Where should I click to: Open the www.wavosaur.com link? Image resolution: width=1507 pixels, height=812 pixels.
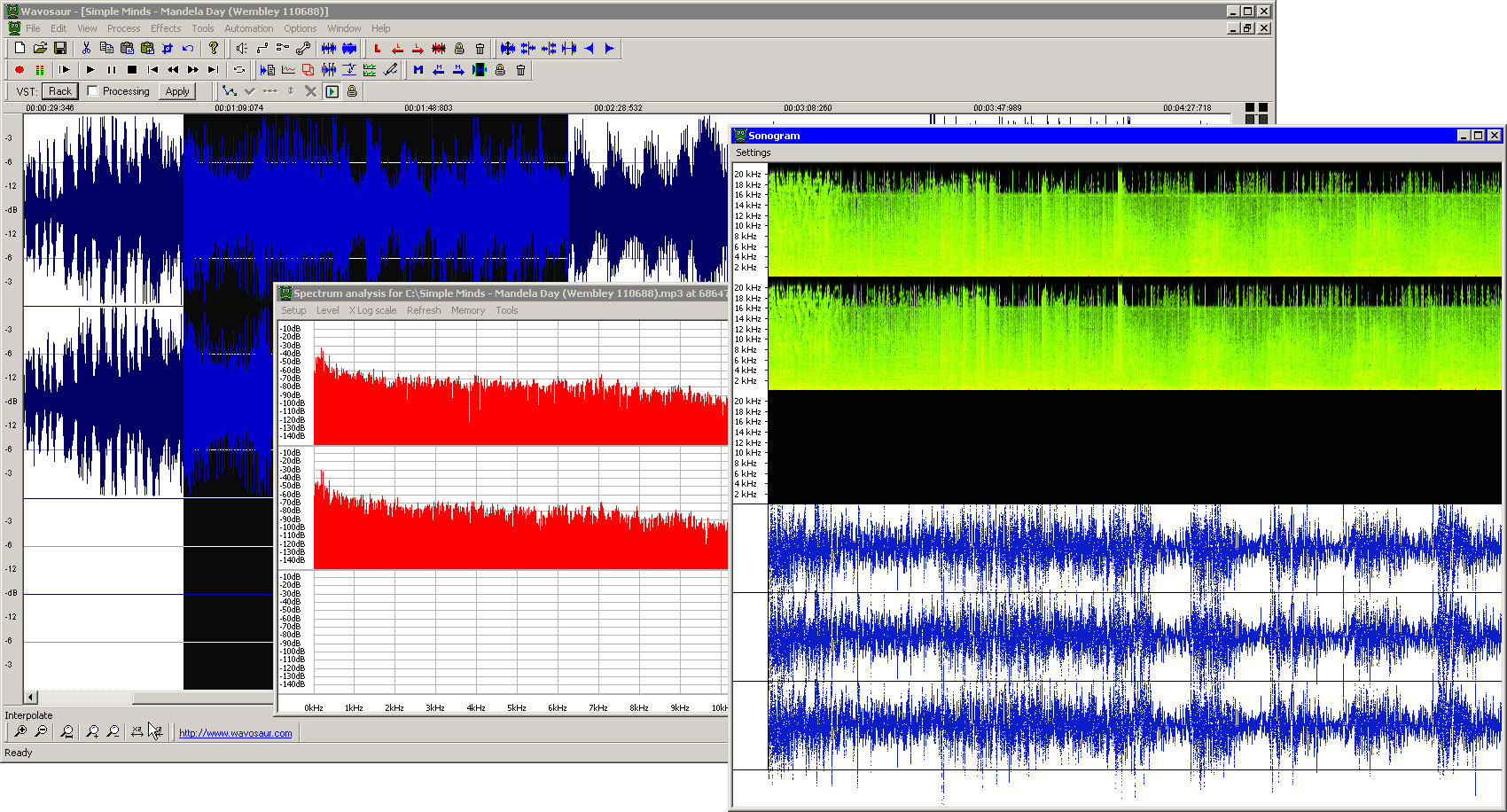[235, 733]
